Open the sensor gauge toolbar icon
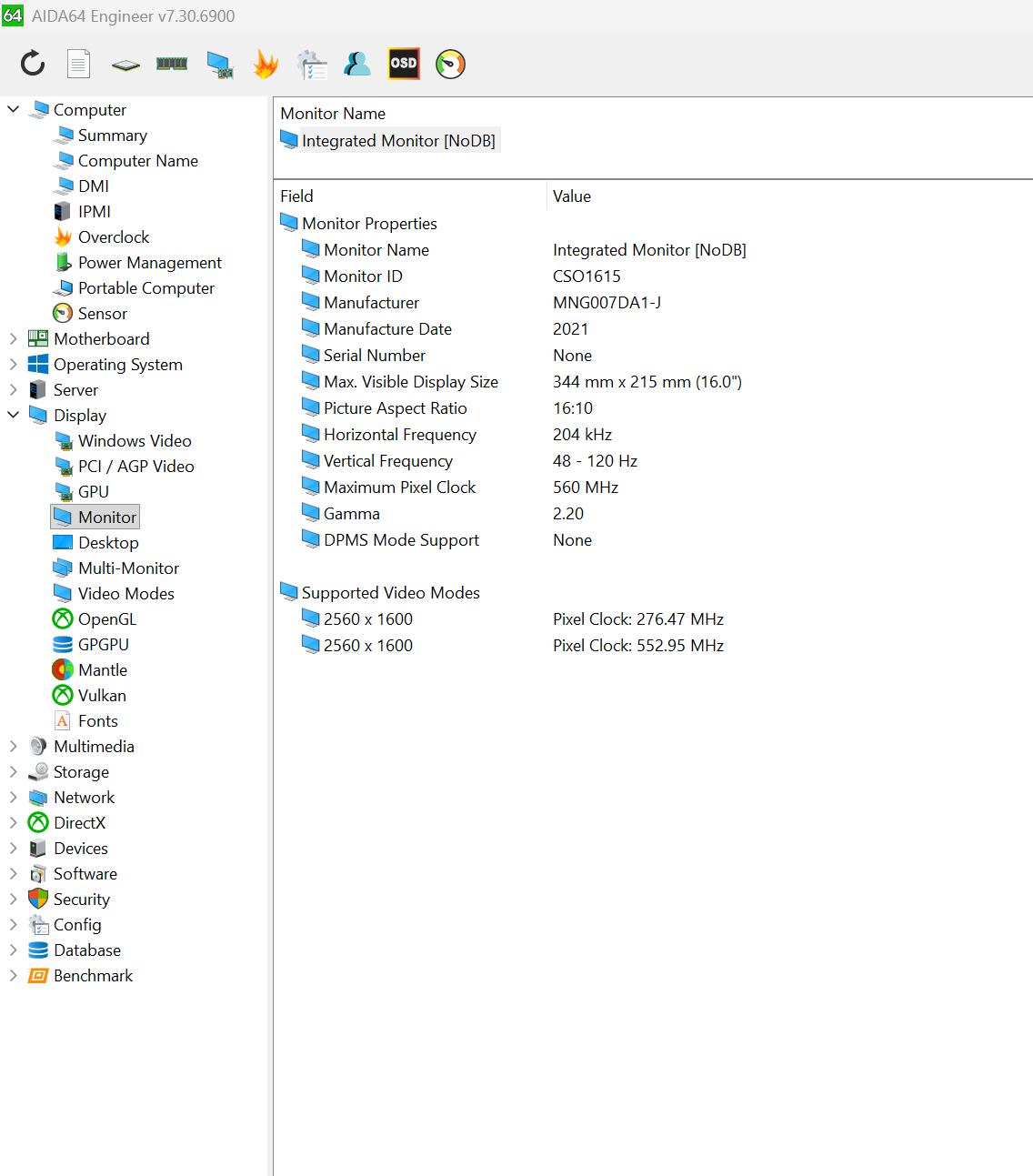This screenshot has height=1176, width=1033. pos(450,64)
